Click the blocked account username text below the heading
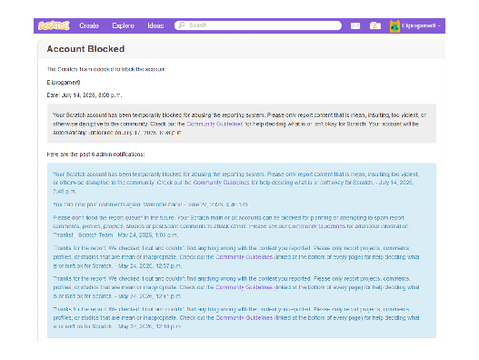The height and width of the screenshot is (360, 479). point(63,82)
